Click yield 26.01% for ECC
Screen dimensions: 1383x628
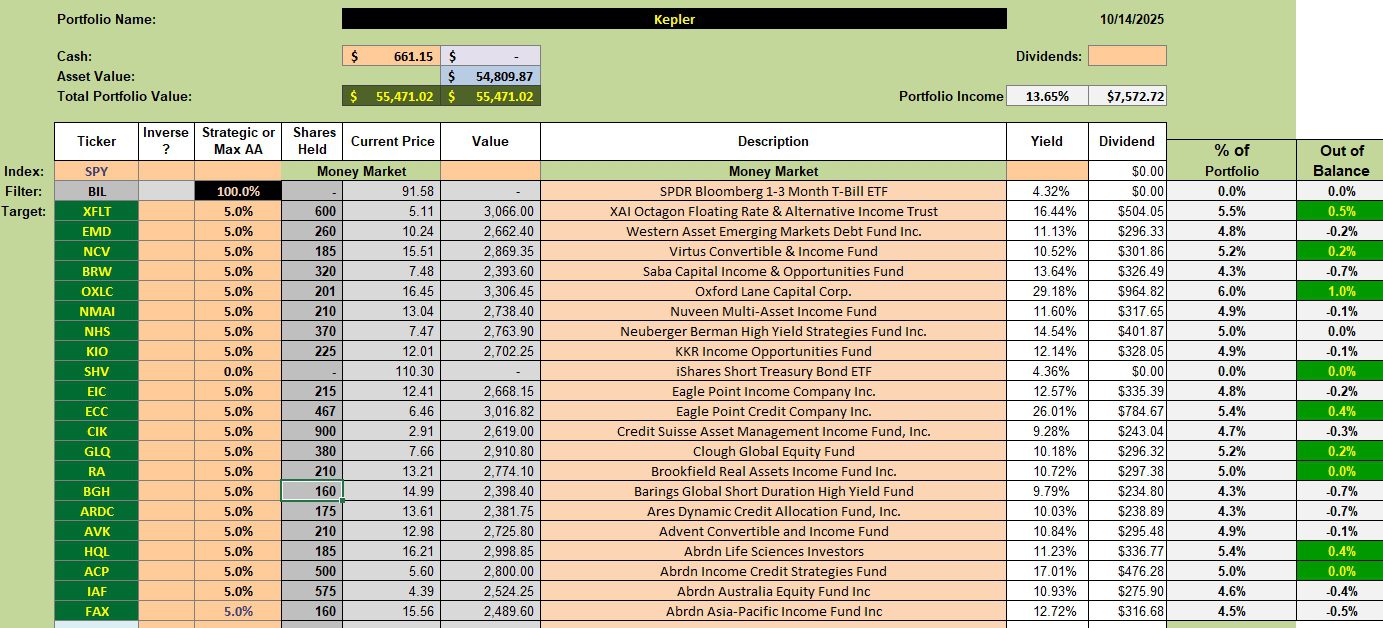tap(1047, 411)
